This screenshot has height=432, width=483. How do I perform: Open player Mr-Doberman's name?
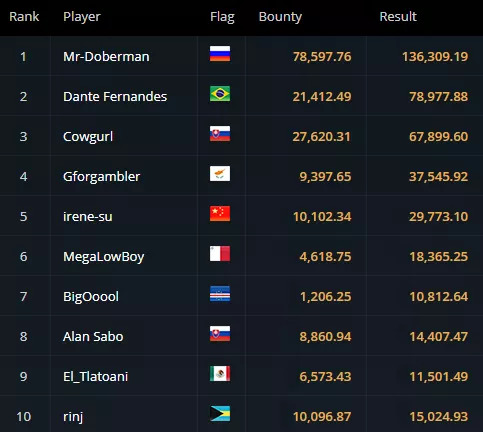[x=106, y=57]
